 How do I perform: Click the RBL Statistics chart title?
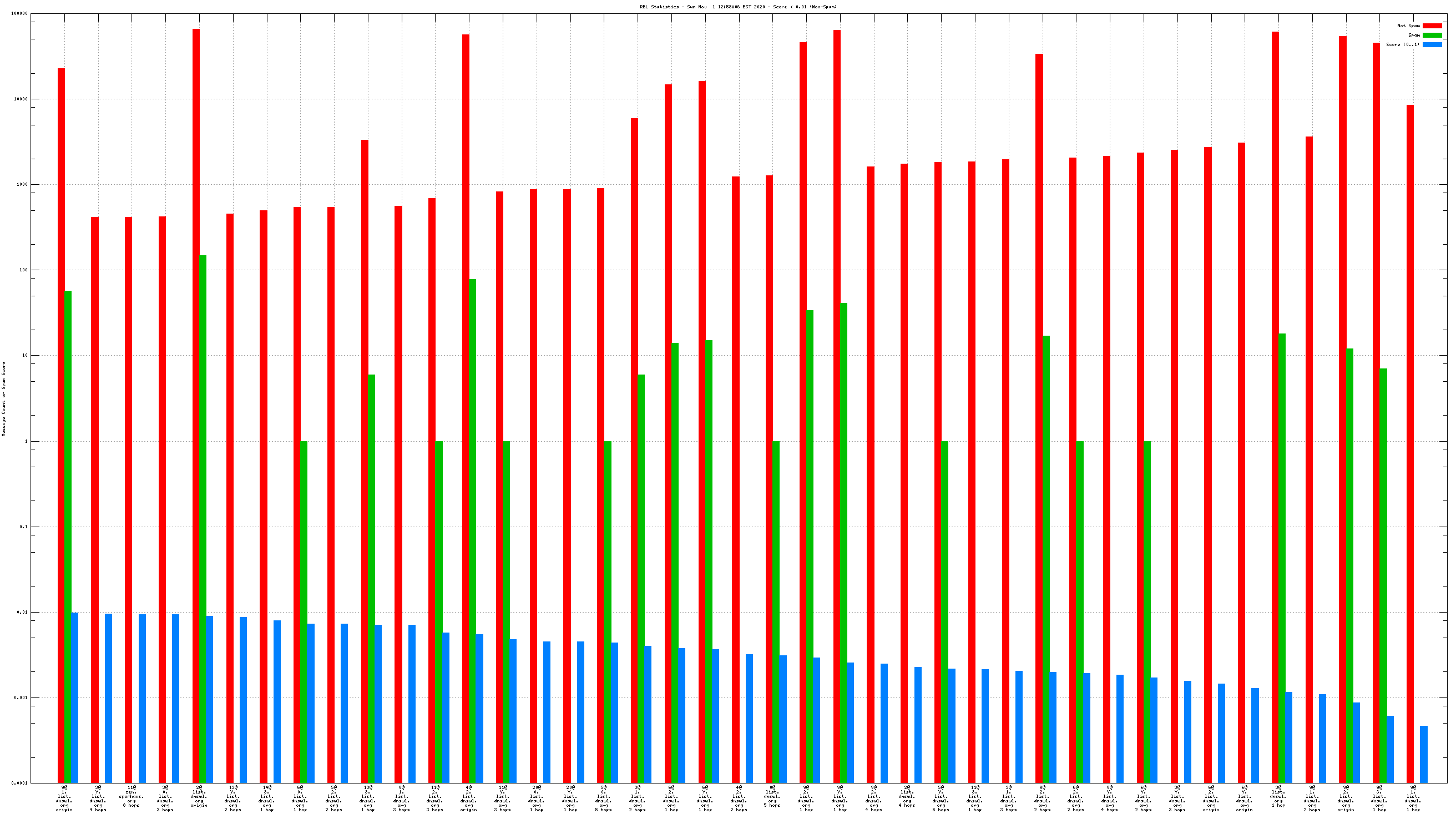(x=737, y=7)
